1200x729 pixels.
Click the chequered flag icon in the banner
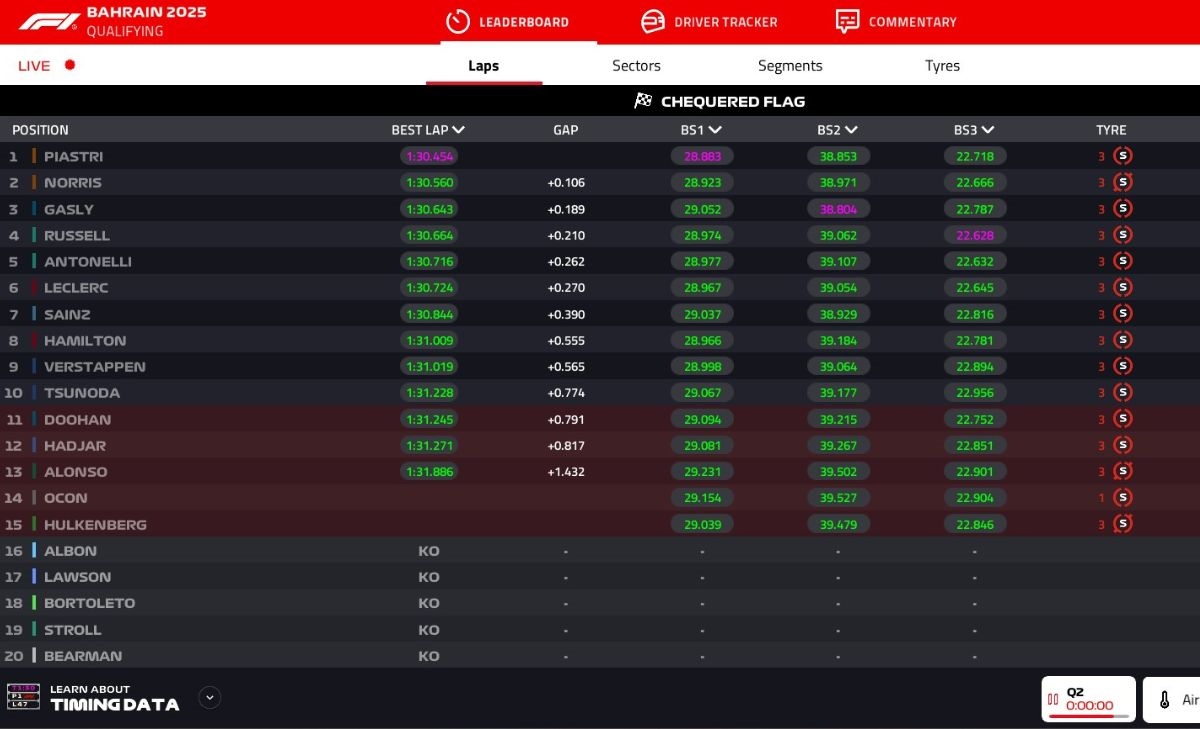pos(641,100)
